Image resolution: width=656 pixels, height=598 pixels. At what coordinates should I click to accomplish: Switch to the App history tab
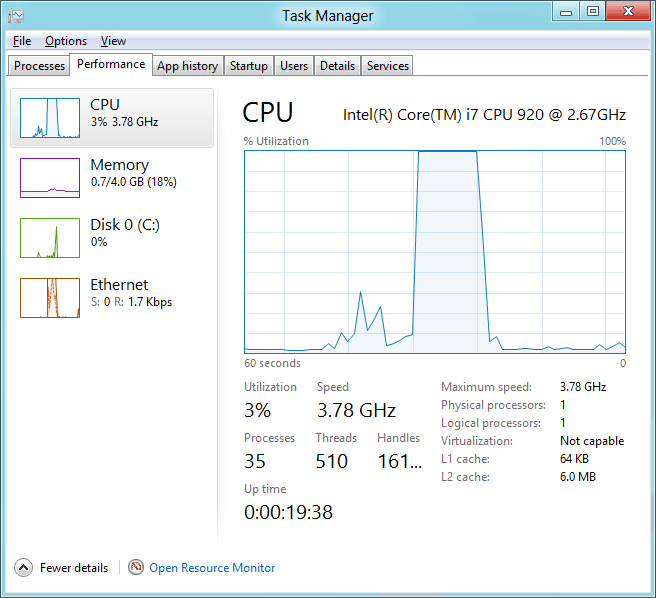(187, 66)
